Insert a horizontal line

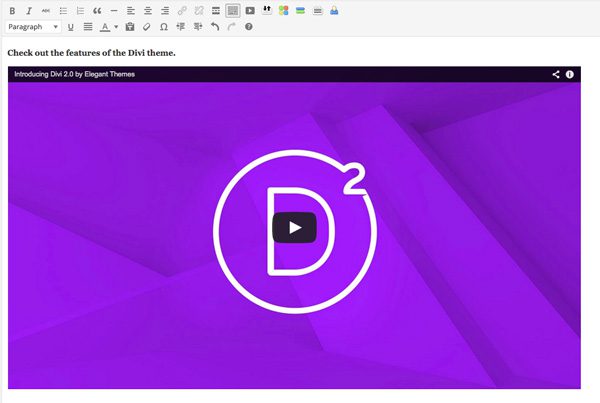[114, 11]
